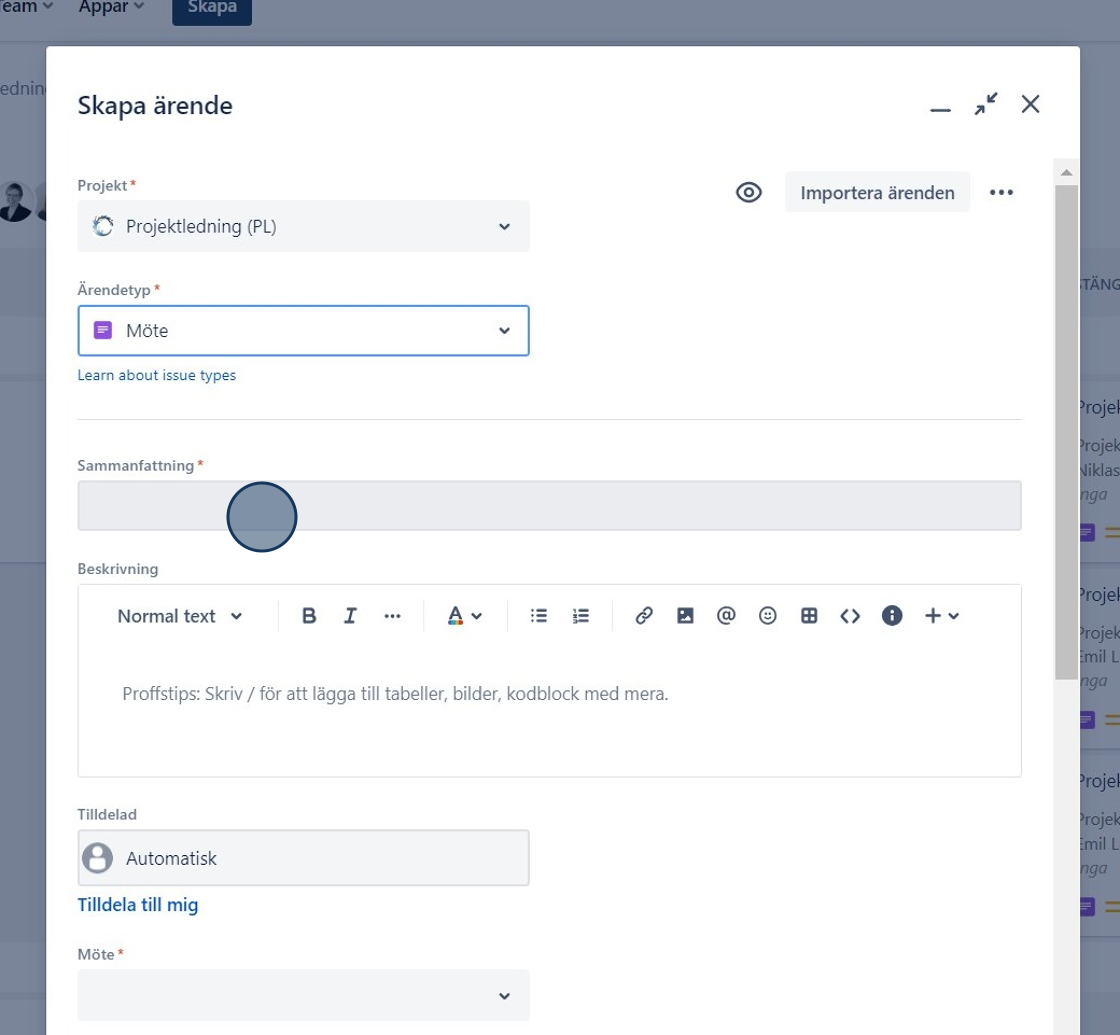Insert a code snippet block
Image resolution: width=1120 pixels, height=1035 pixels.
pyautogui.click(x=850, y=616)
